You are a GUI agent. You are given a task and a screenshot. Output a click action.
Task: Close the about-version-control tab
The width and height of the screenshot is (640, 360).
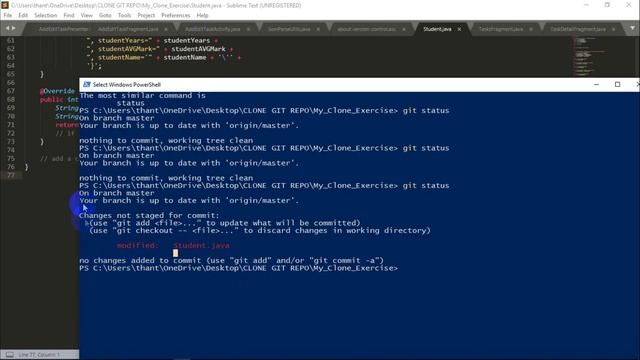pyautogui.click(x=404, y=29)
